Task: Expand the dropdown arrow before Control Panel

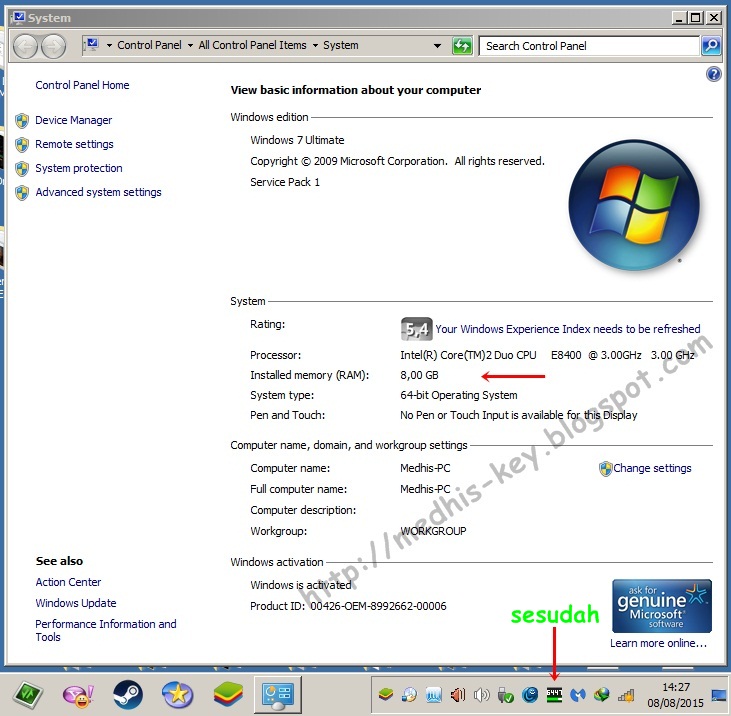Action: [x=109, y=46]
